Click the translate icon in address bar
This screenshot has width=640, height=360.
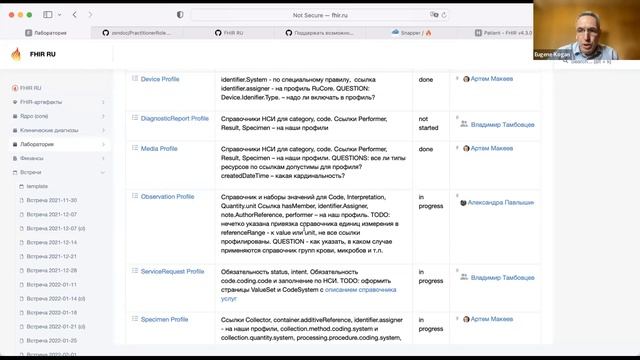point(434,15)
